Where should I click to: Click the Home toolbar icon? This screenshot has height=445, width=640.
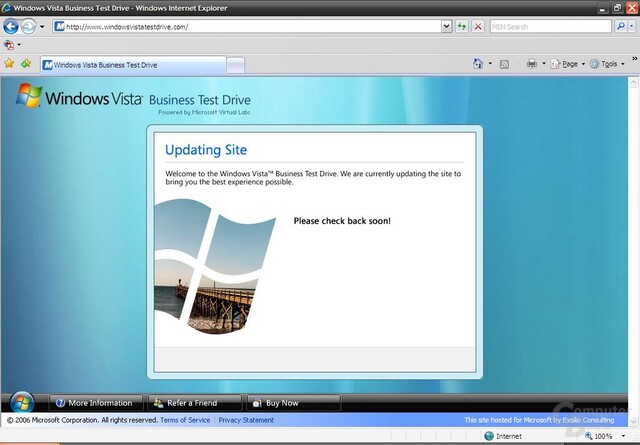point(478,64)
